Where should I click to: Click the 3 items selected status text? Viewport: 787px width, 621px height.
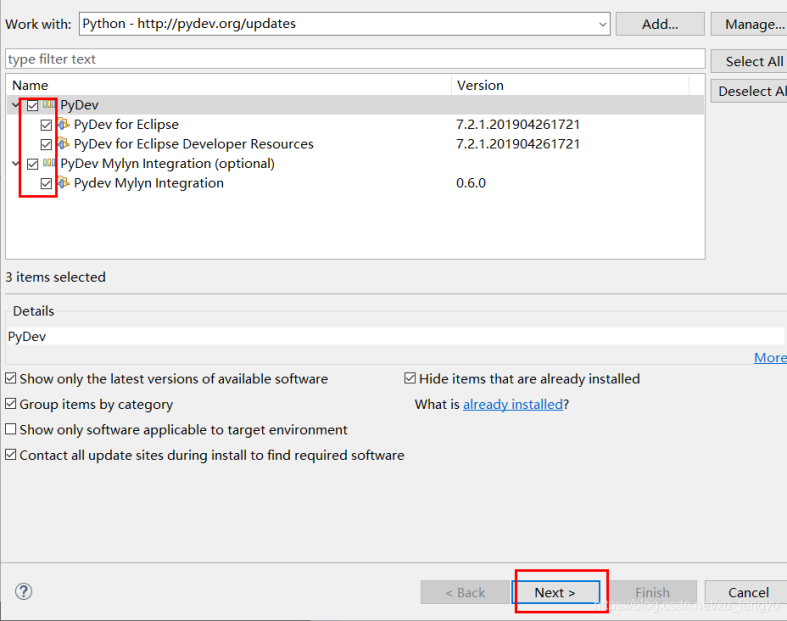tap(55, 277)
